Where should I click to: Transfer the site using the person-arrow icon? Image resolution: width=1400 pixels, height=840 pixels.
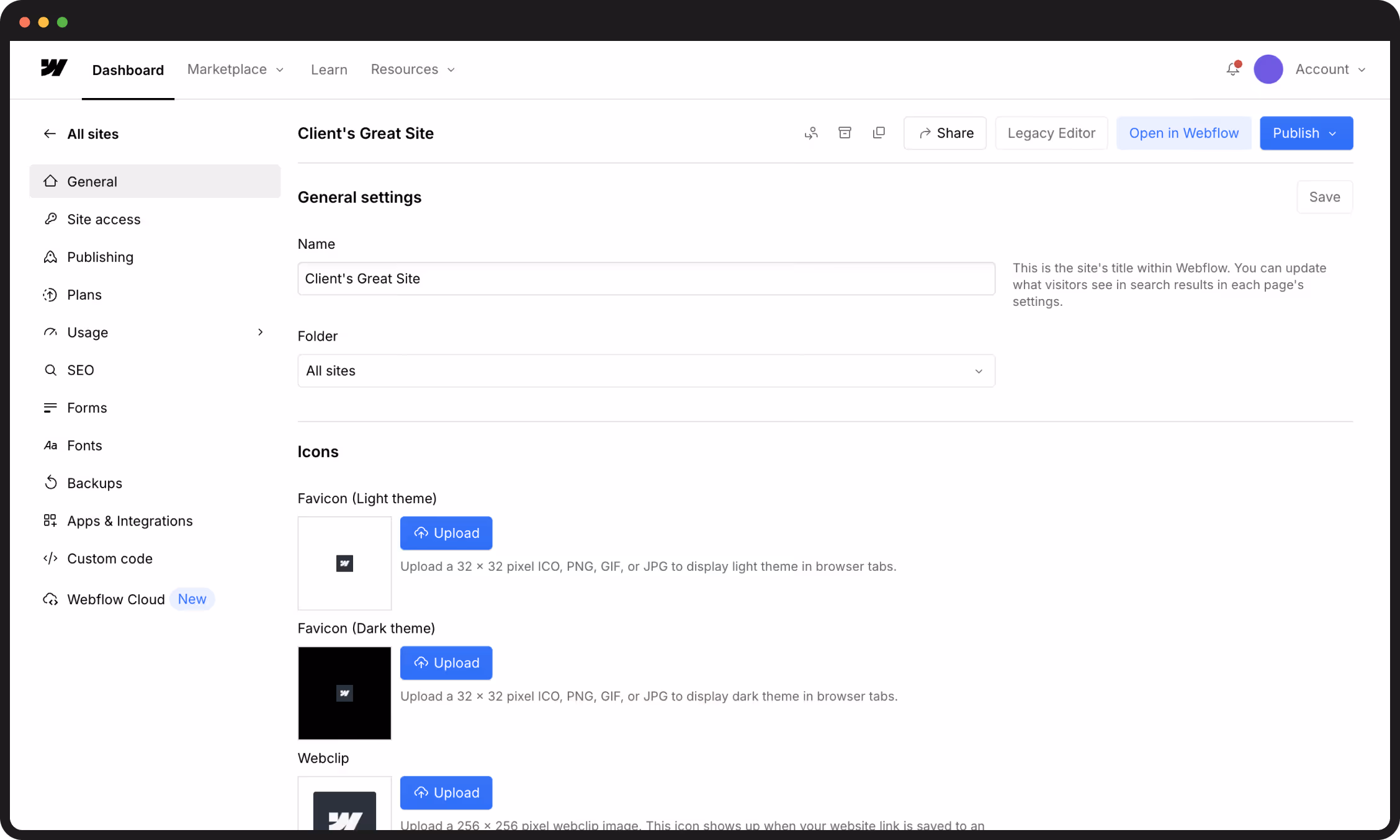pyautogui.click(x=810, y=133)
